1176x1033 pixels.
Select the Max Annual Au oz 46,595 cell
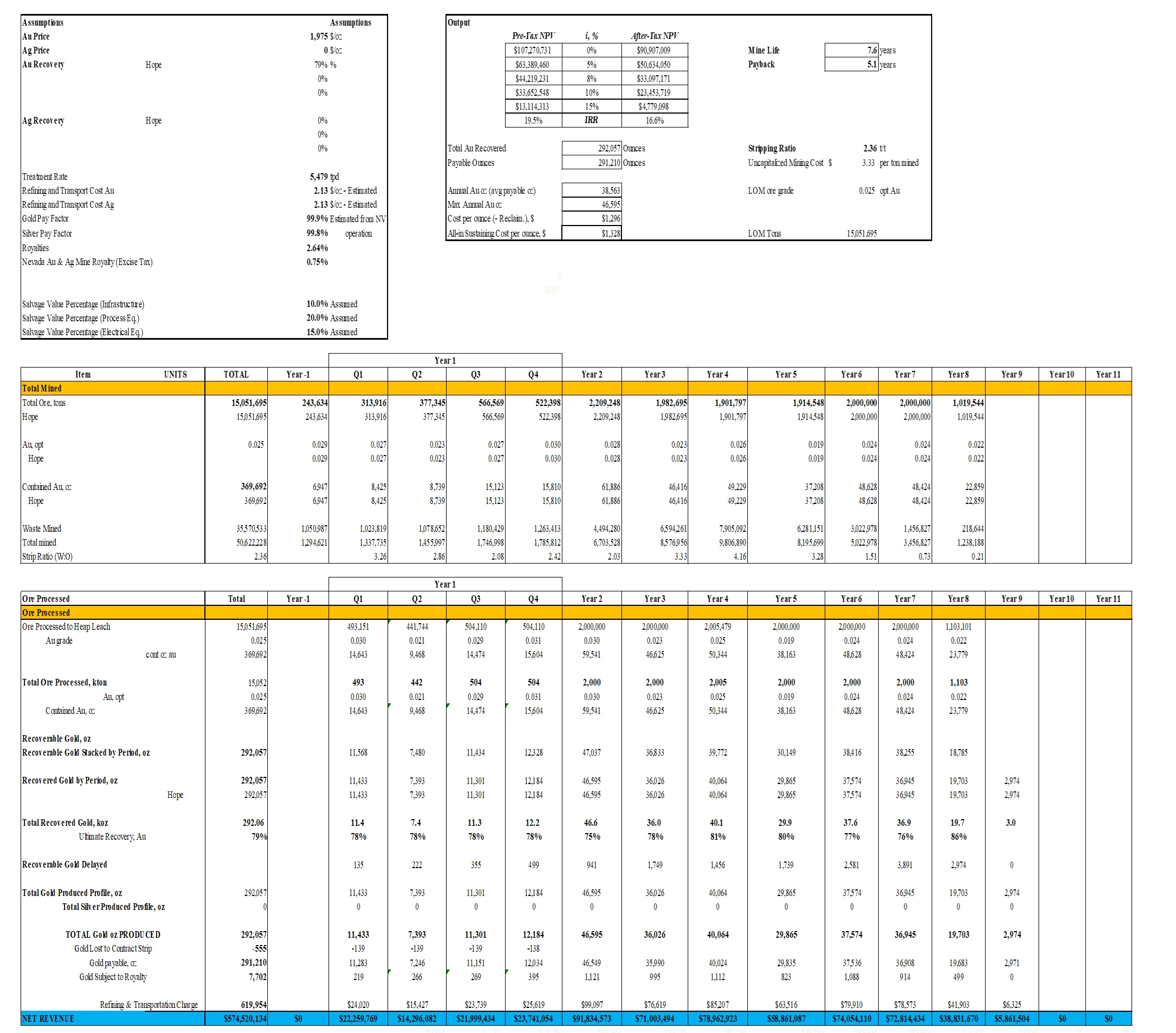coord(591,204)
